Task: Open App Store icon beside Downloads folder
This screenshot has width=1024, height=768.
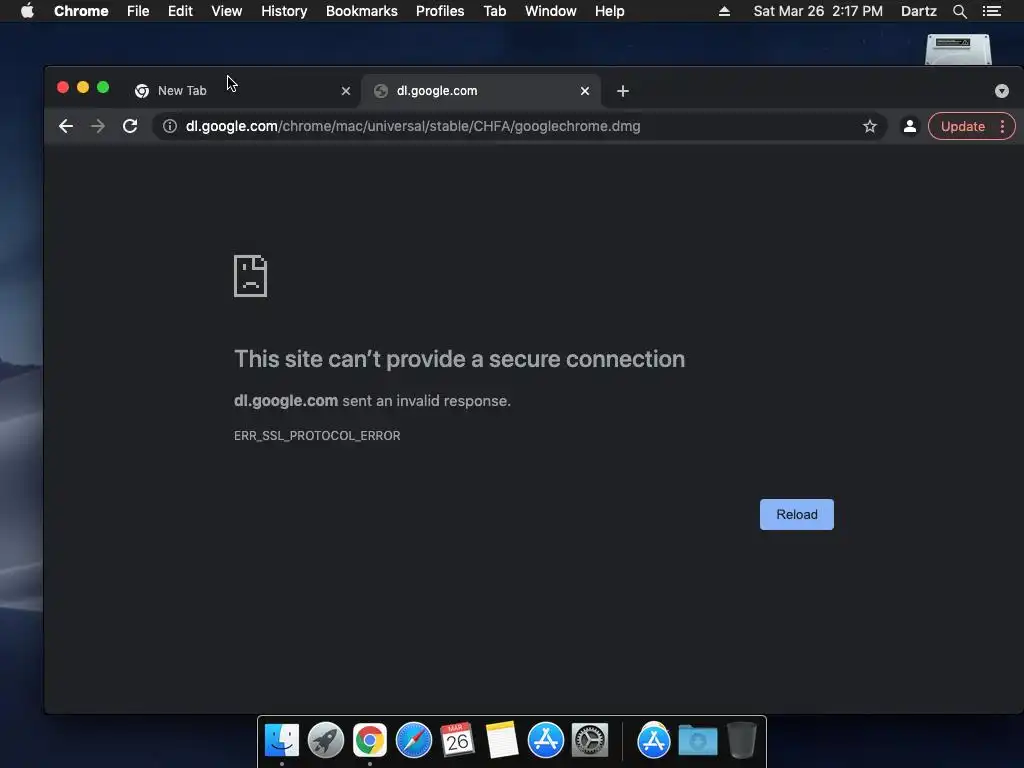Action: point(654,740)
